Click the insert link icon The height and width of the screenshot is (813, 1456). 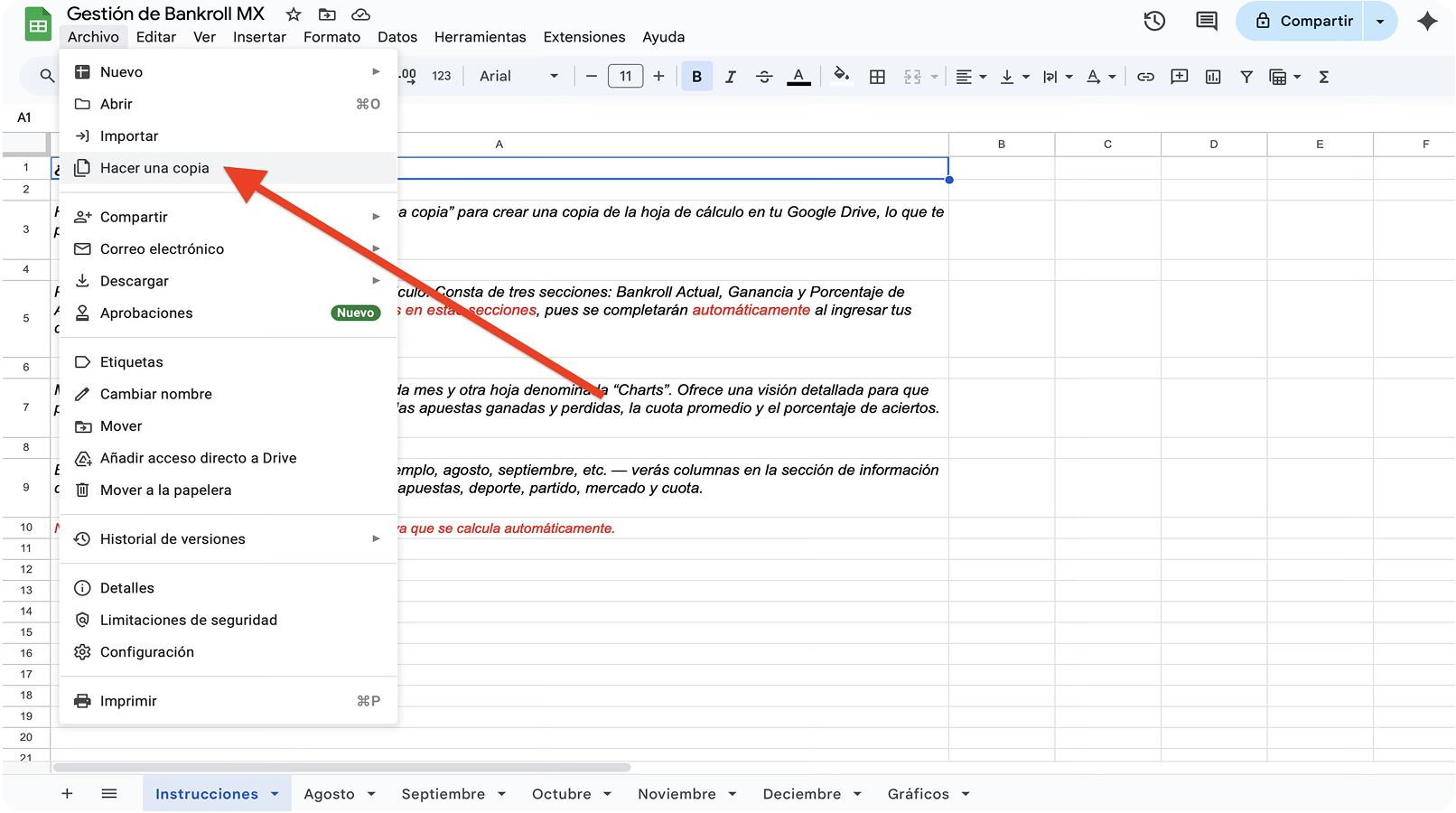(1145, 77)
